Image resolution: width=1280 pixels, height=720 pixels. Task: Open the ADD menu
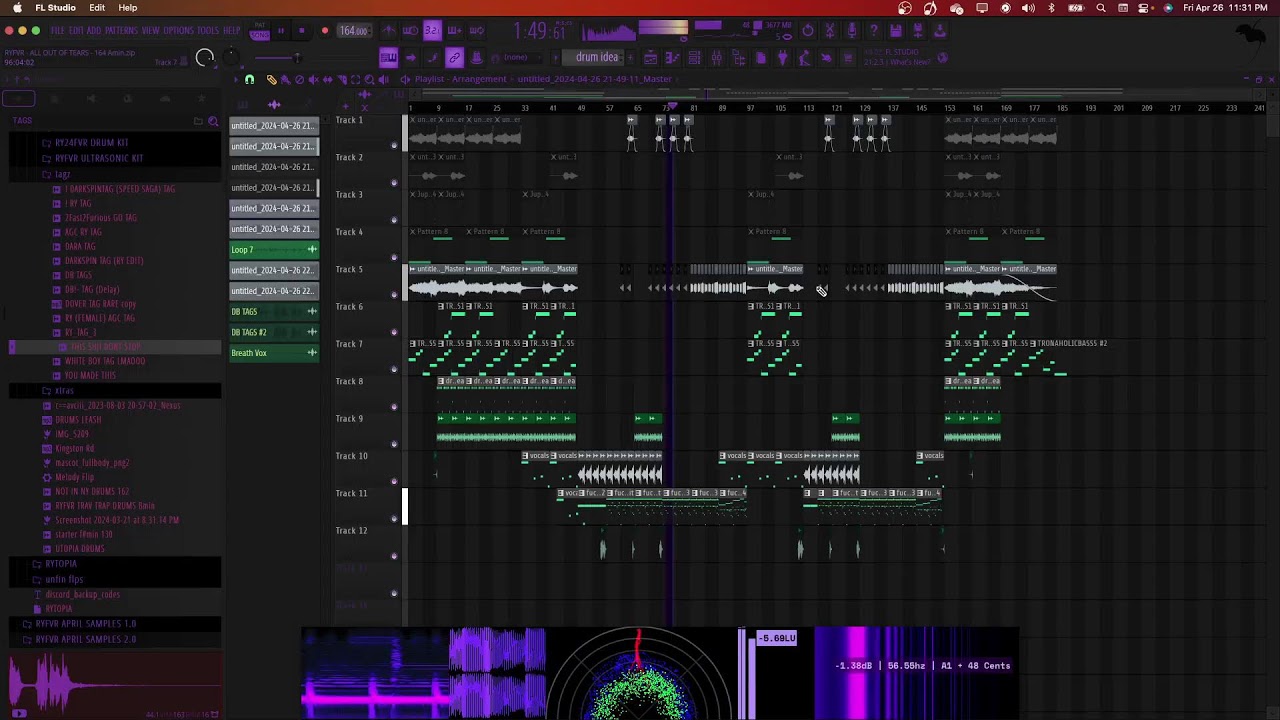[94, 31]
